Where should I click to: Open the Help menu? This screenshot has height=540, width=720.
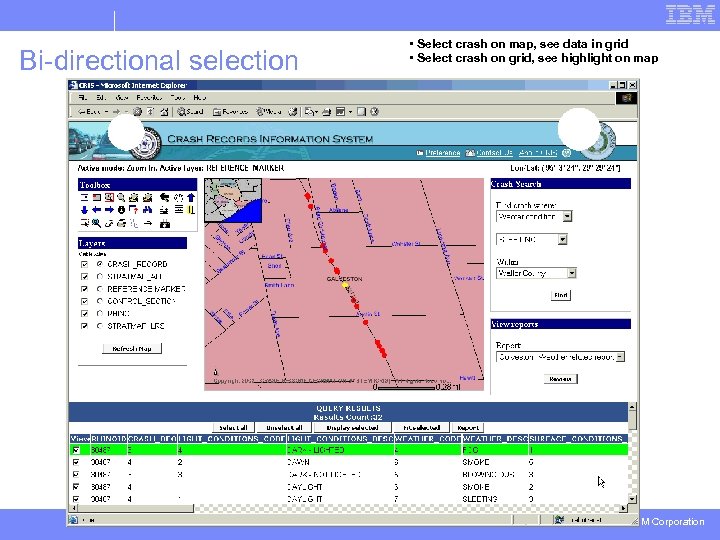(x=200, y=97)
